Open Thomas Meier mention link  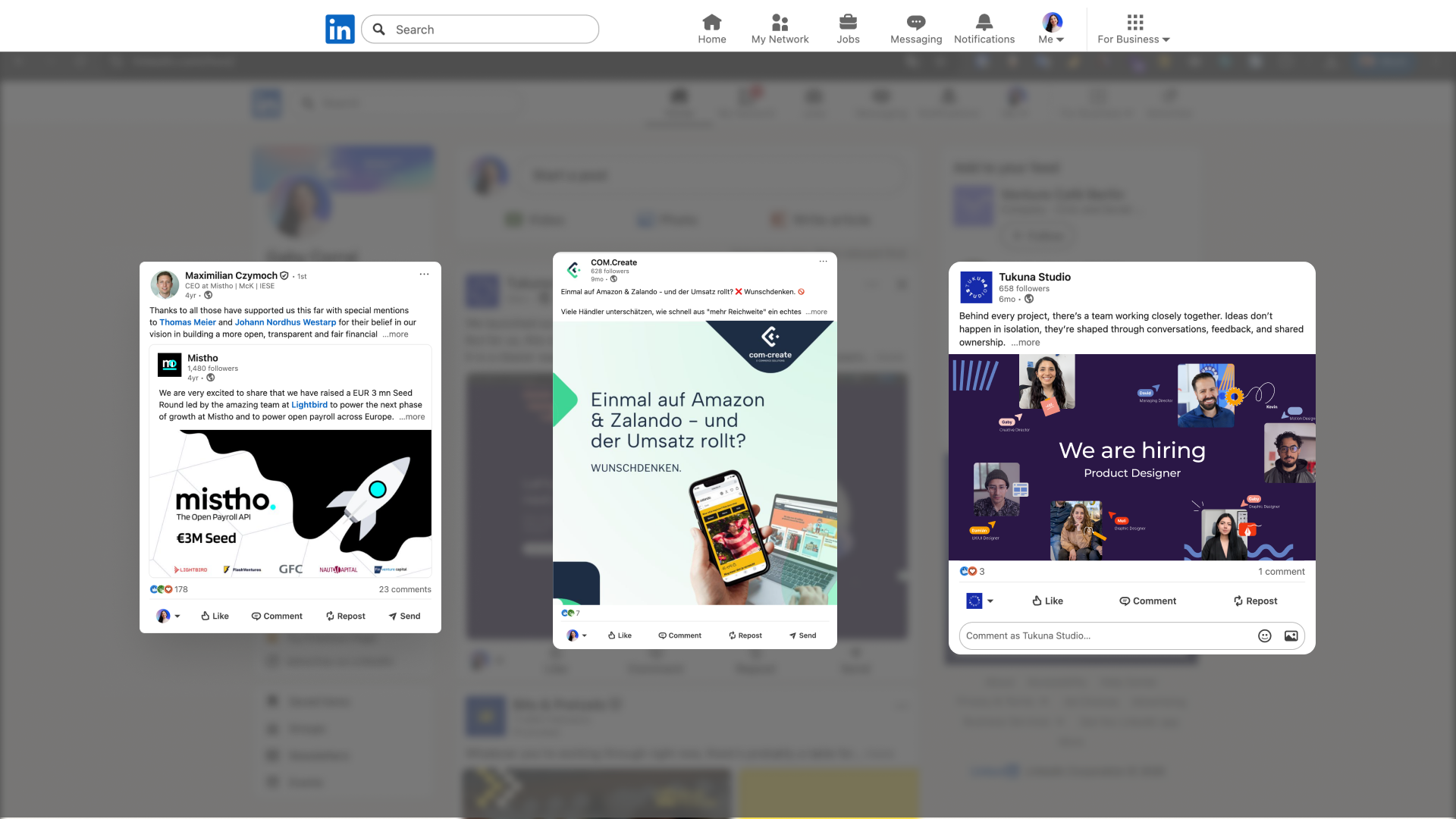[x=187, y=322]
